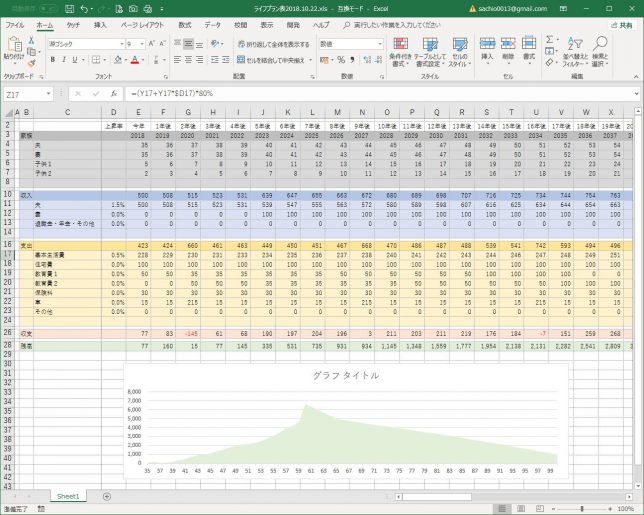
Task: Open Cell Styles (セルのスタイル)
Action: (x=460, y=52)
